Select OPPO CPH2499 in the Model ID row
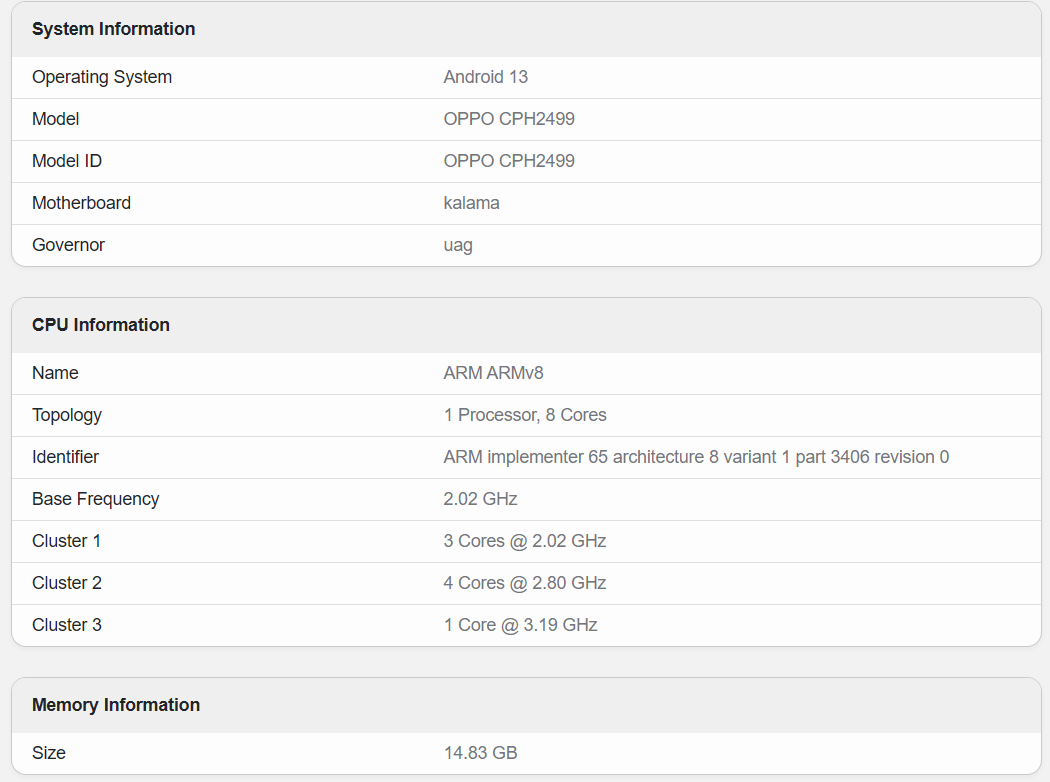 [x=509, y=161]
